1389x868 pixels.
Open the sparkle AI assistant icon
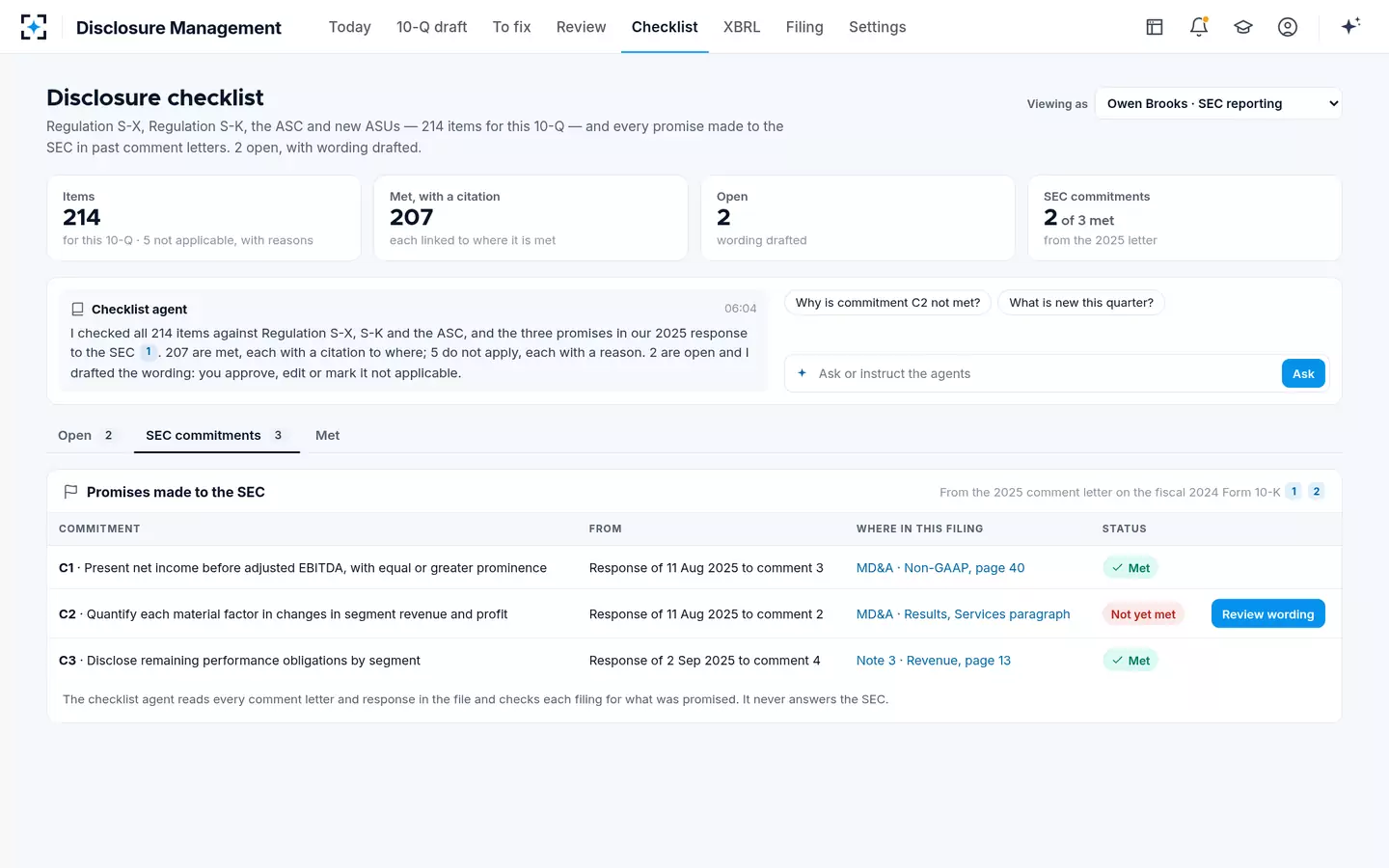point(1350,26)
